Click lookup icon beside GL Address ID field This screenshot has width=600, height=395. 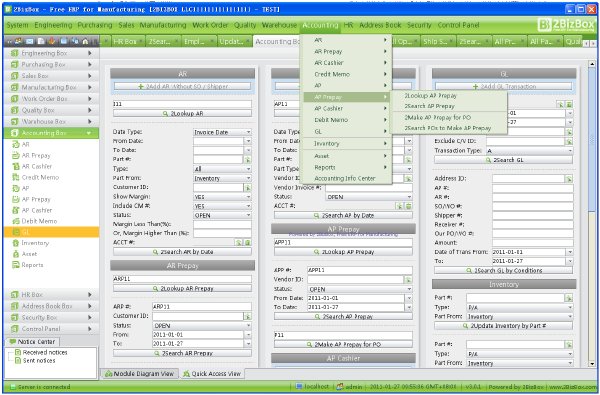click(569, 179)
